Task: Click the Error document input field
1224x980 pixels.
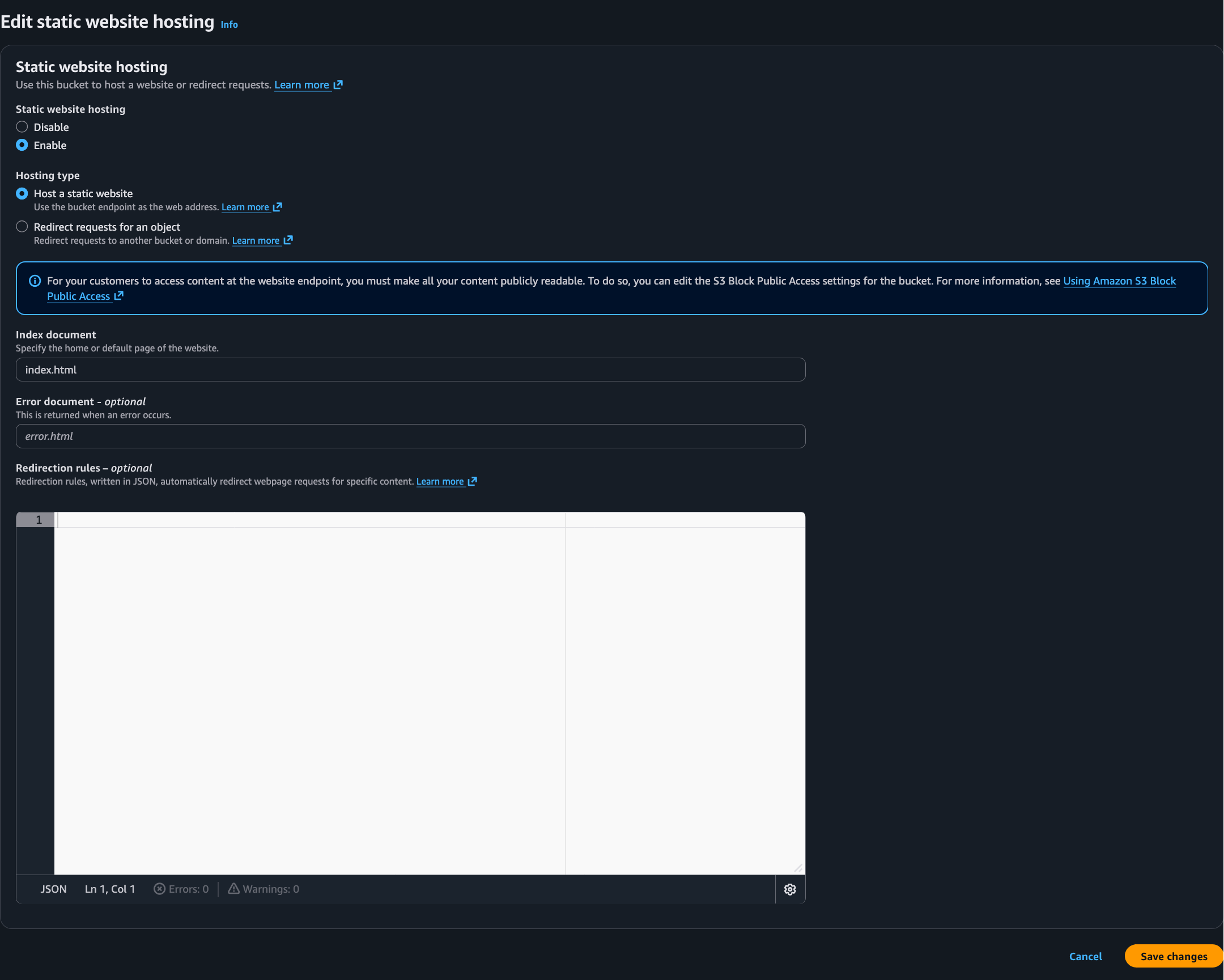Action: click(x=410, y=436)
